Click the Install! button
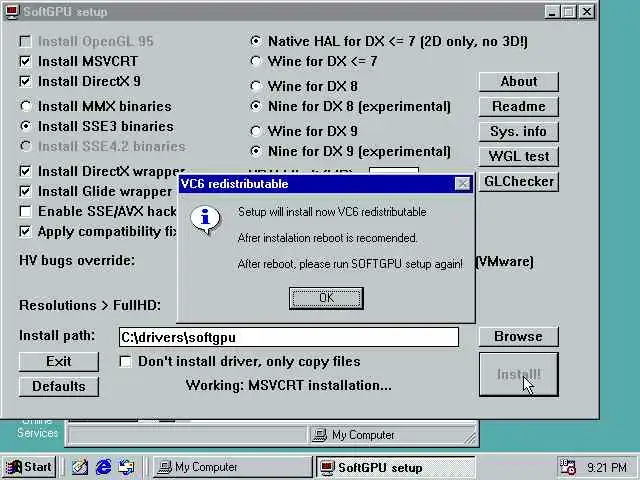The height and width of the screenshot is (480, 640). point(518,374)
